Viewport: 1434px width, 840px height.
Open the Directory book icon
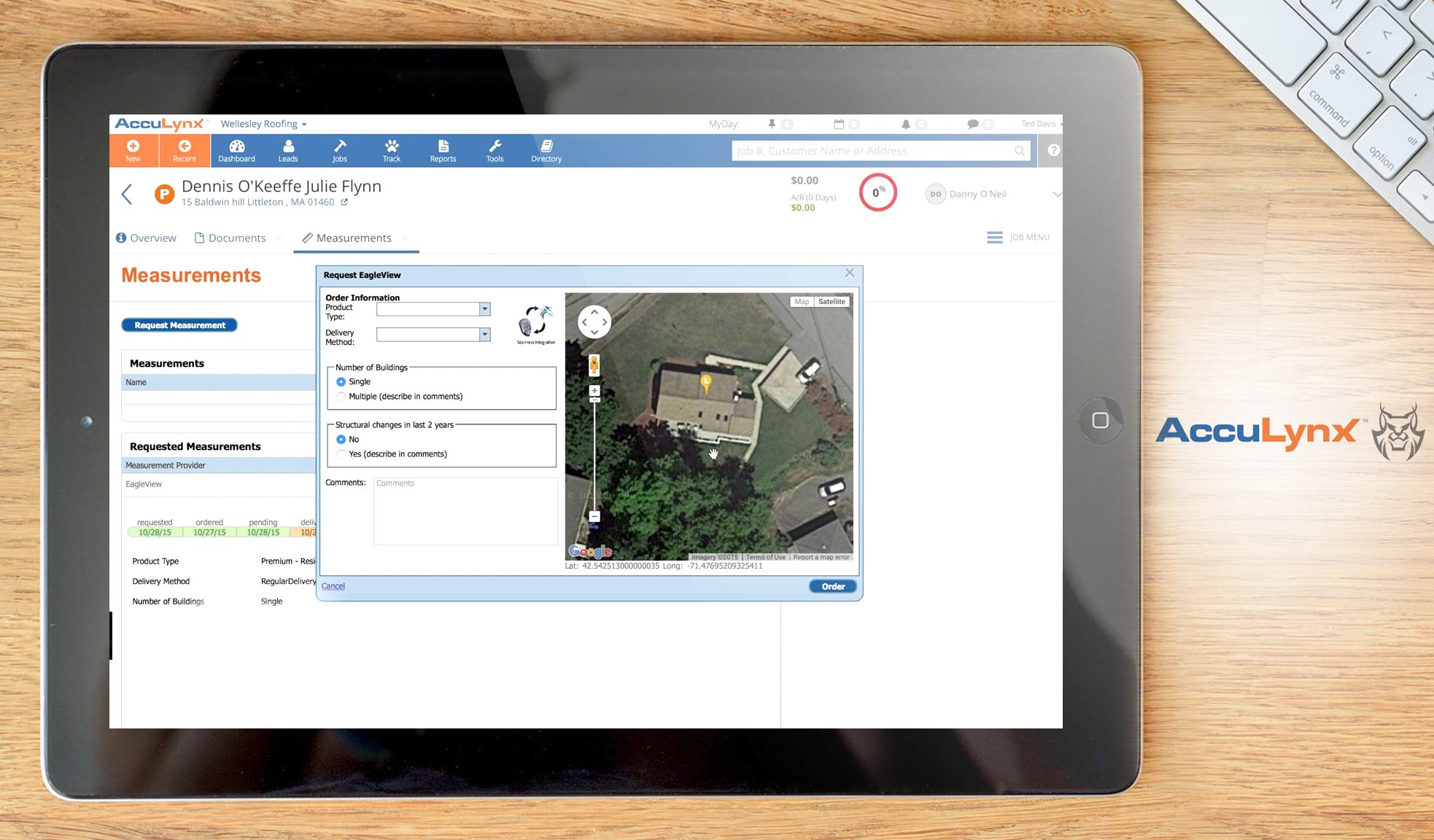click(546, 150)
